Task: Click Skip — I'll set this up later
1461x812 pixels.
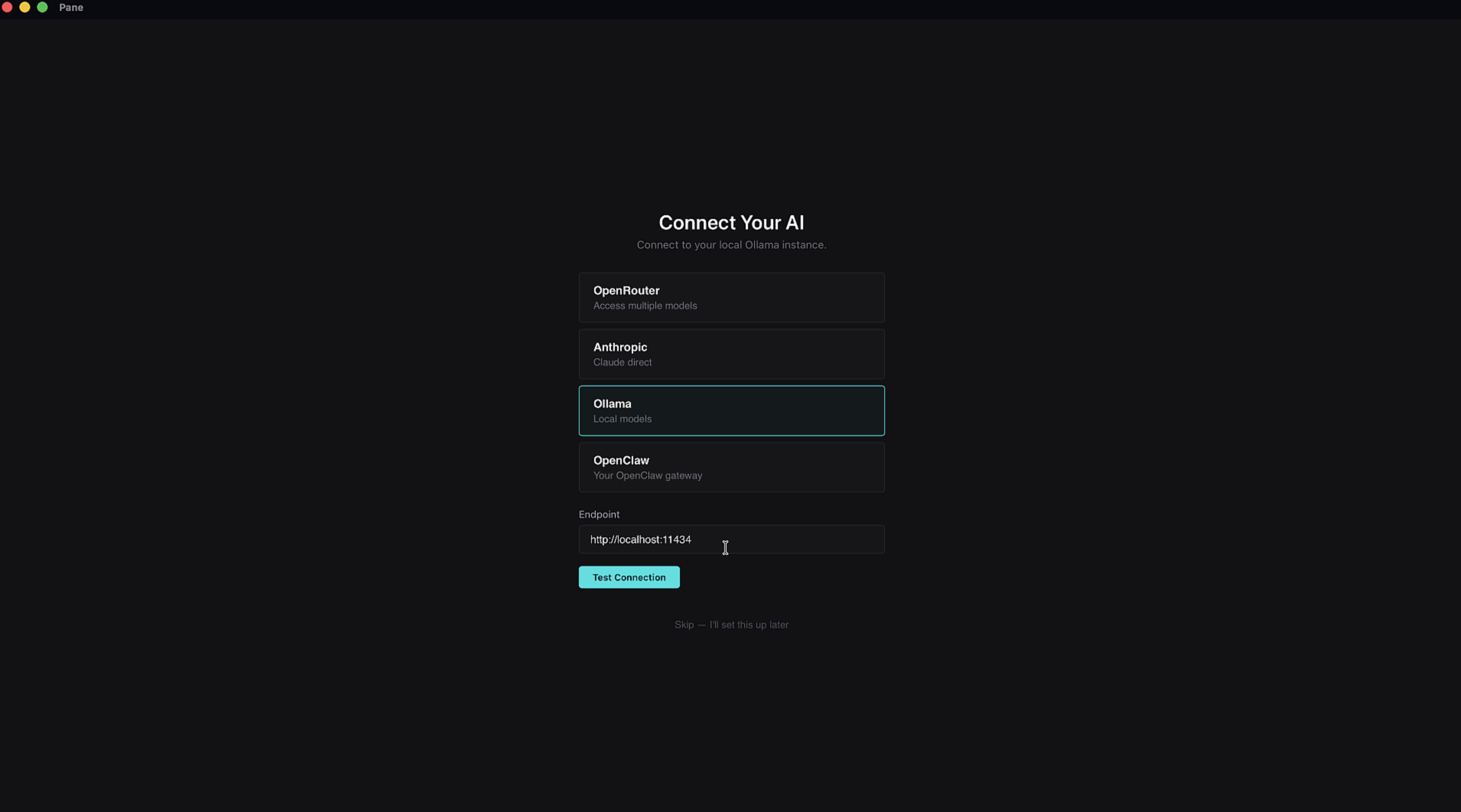Action: coord(731,625)
